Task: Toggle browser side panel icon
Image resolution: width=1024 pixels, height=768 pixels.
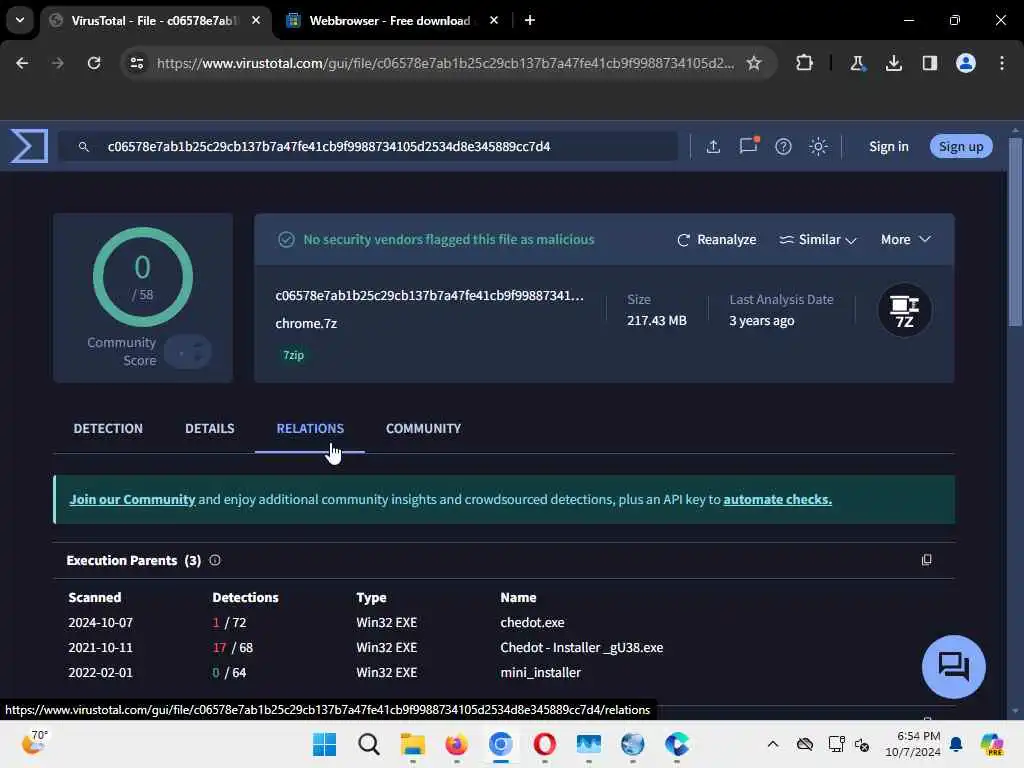Action: tap(929, 63)
